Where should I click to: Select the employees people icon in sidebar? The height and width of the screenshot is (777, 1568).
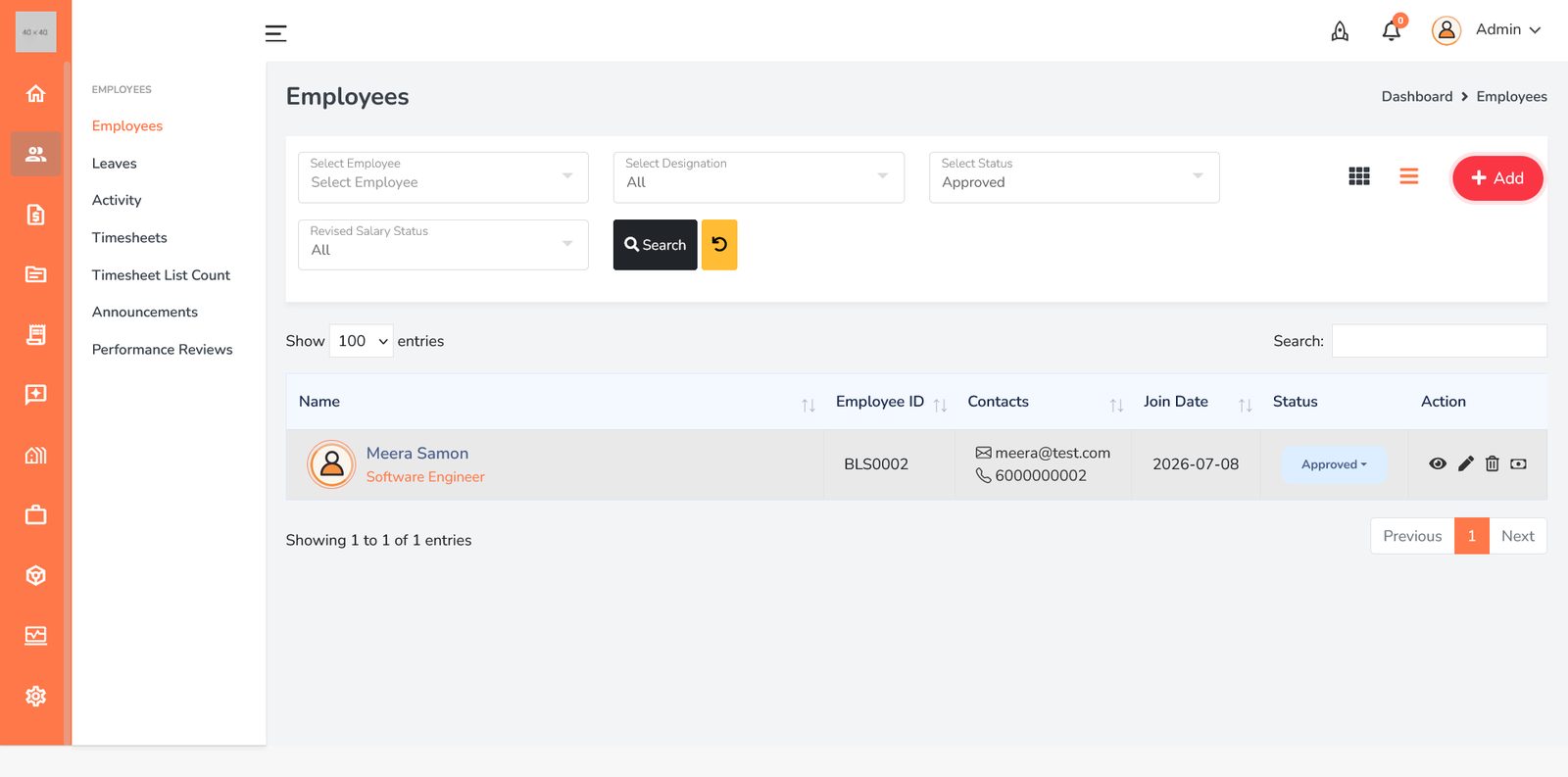(35, 154)
